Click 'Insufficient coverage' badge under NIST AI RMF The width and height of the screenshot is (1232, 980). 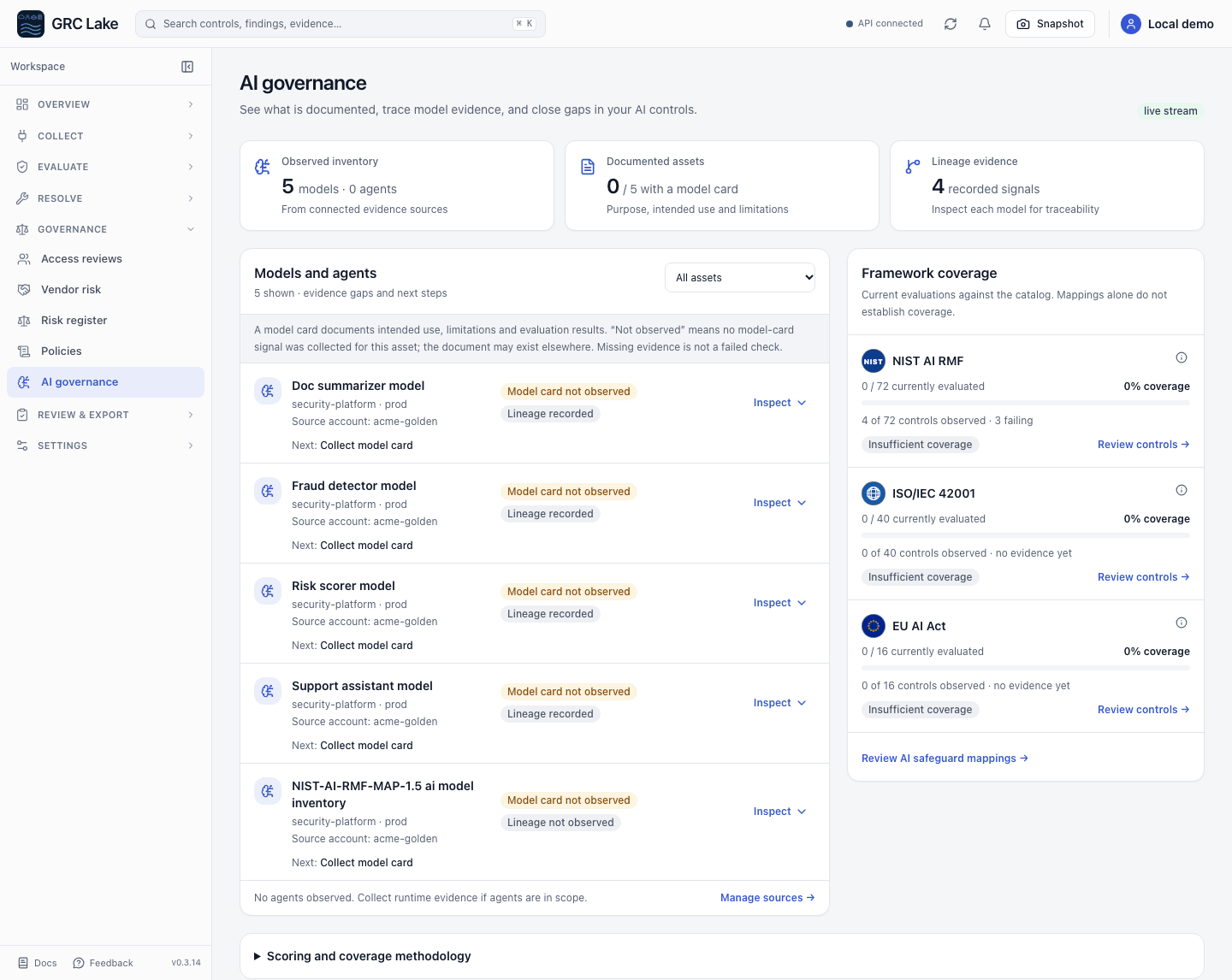[x=921, y=445]
